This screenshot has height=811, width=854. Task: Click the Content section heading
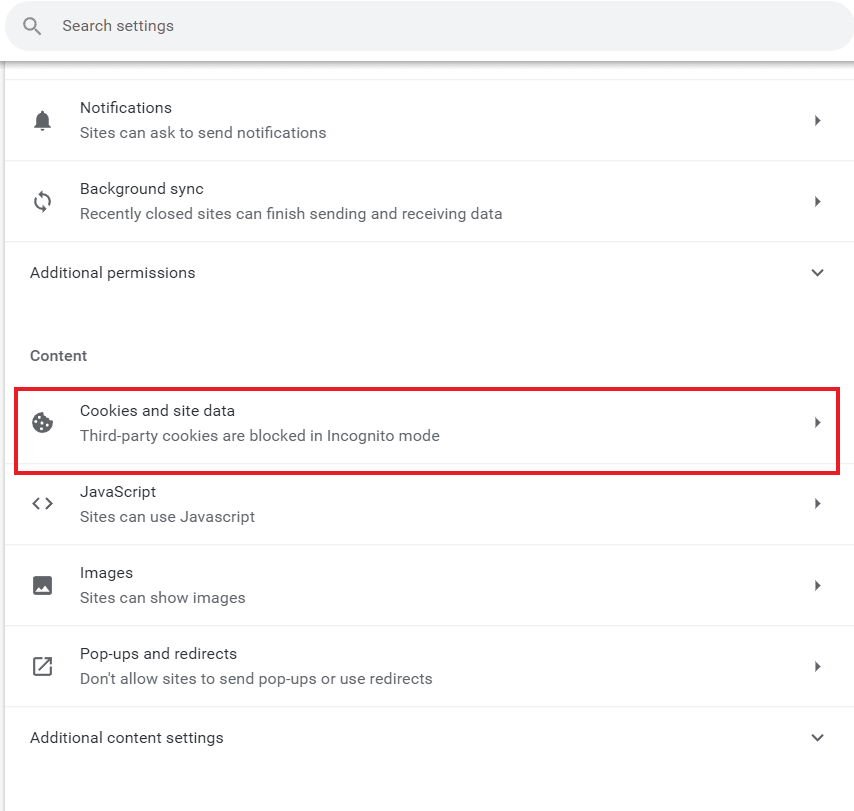point(58,356)
